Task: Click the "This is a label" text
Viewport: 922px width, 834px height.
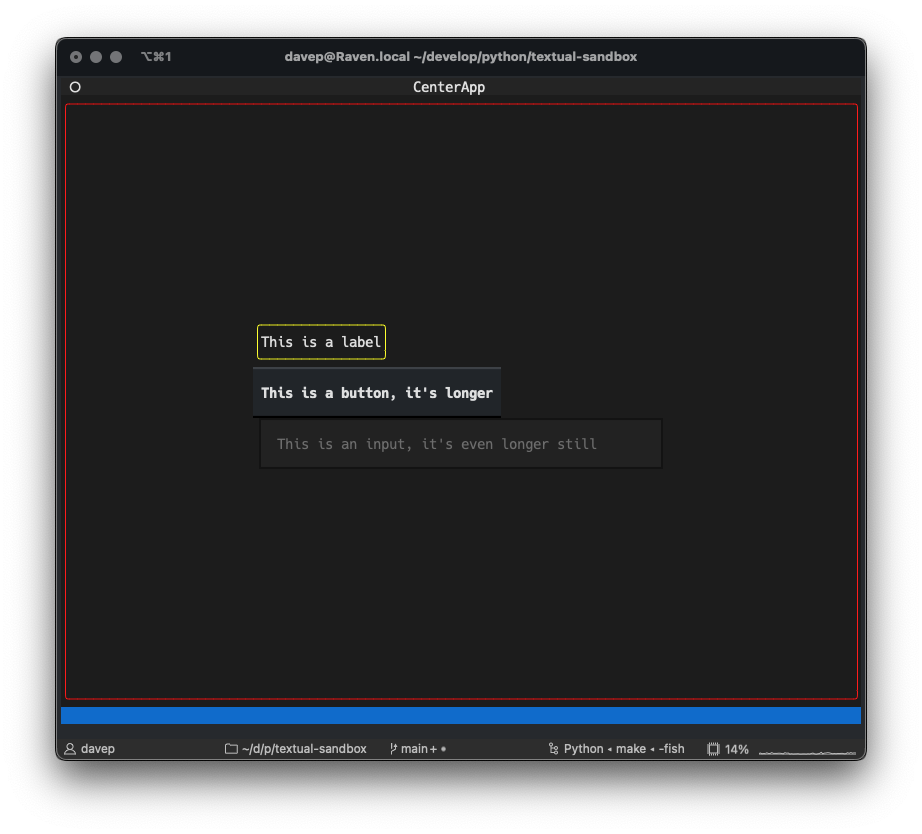Action: coord(321,342)
